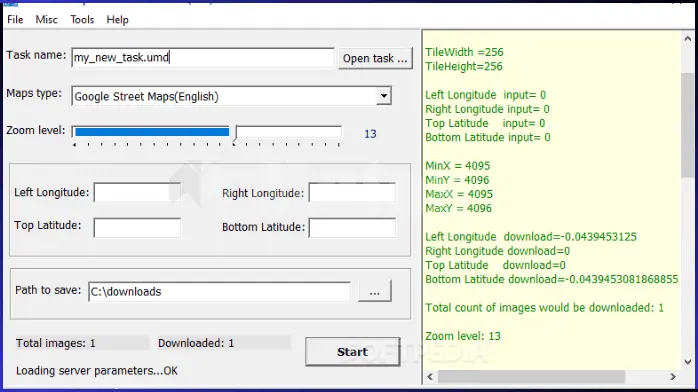The image size is (698, 392).
Task: Click log panel scroll up arrow
Action: (x=688, y=39)
